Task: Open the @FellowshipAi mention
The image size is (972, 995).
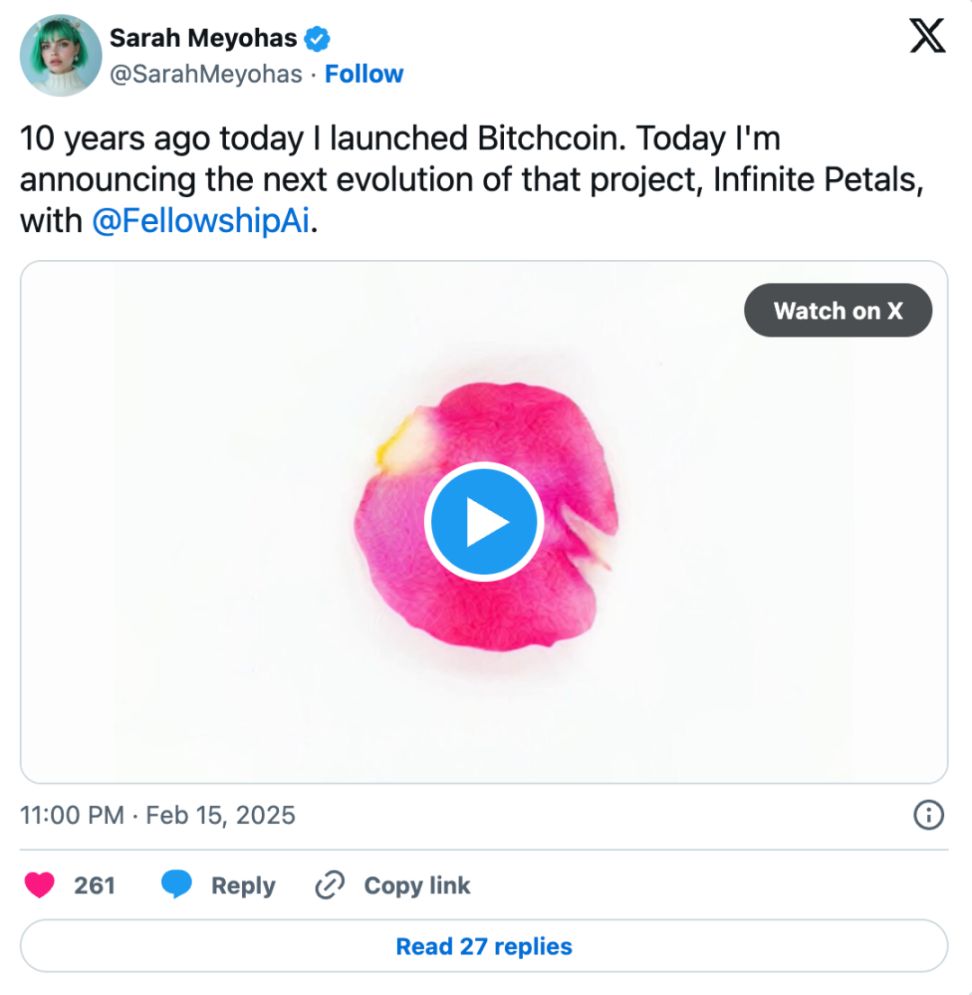Action: coord(203,222)
